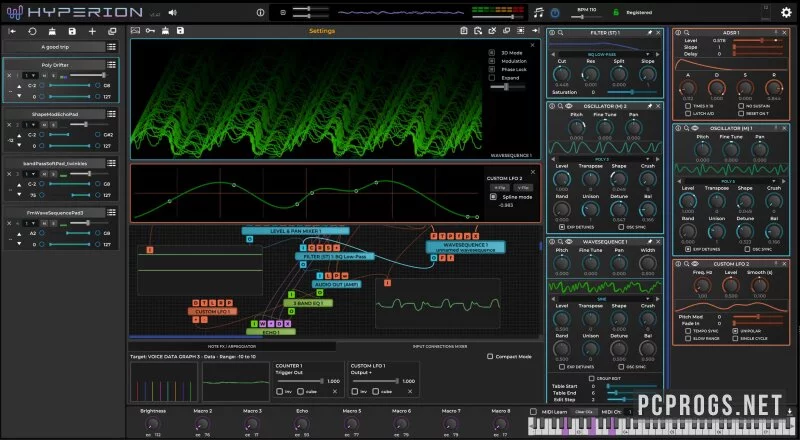Click the clipboard paste icon in editor toolbar
This screenshot has width=800, height=440.
point(463,31)
